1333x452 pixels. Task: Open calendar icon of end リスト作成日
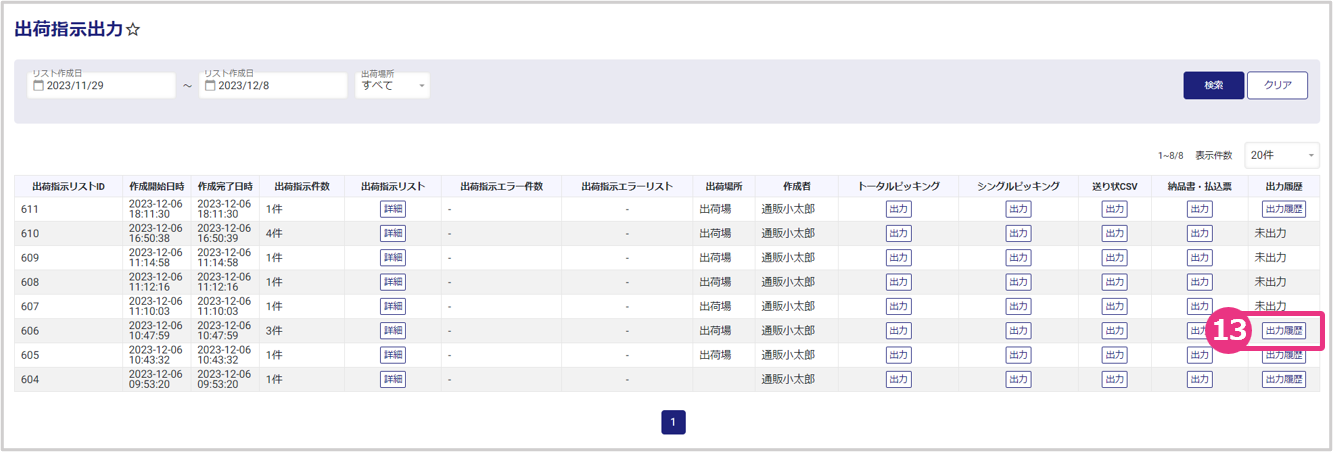[210, 86]
